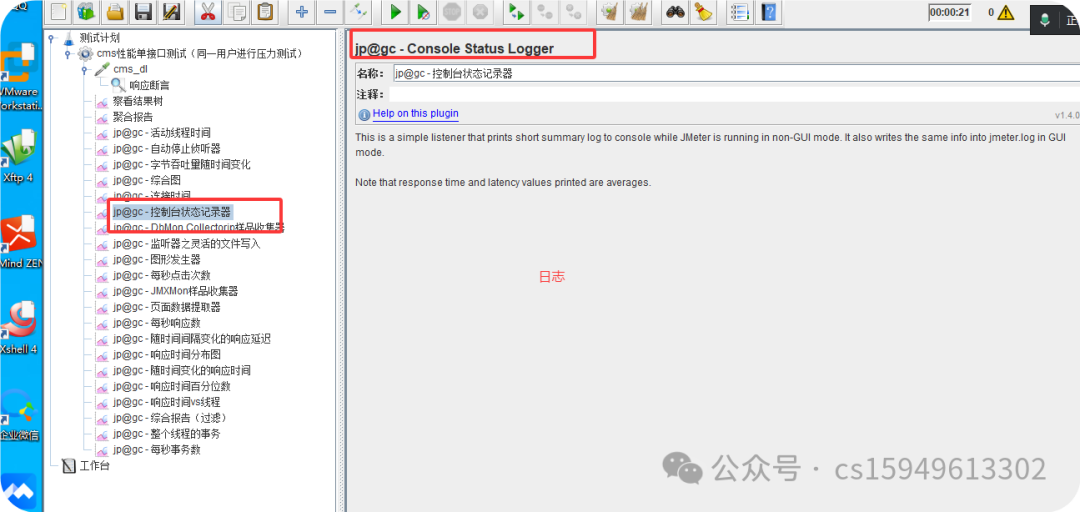The width and height of the screenshot is (1080, 512).
Task: Click into the 名称 name field
Action: 734,74
